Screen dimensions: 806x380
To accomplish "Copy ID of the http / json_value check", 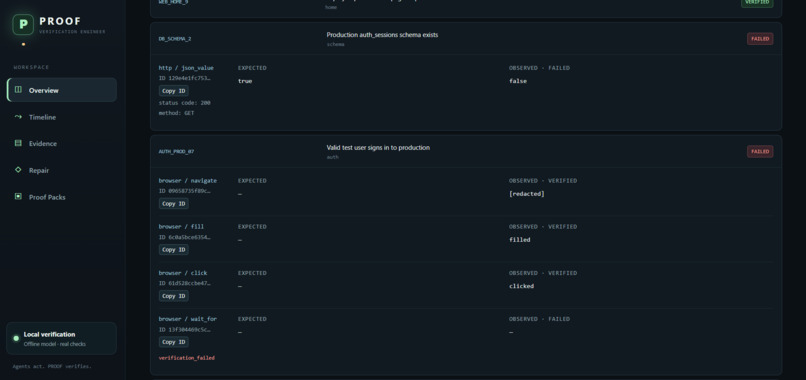I will 174,91.
